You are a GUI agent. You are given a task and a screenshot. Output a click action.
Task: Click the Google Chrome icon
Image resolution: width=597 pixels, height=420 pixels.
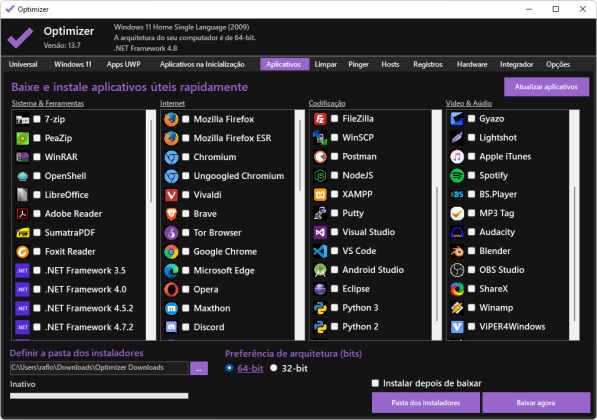coord(171,252)
